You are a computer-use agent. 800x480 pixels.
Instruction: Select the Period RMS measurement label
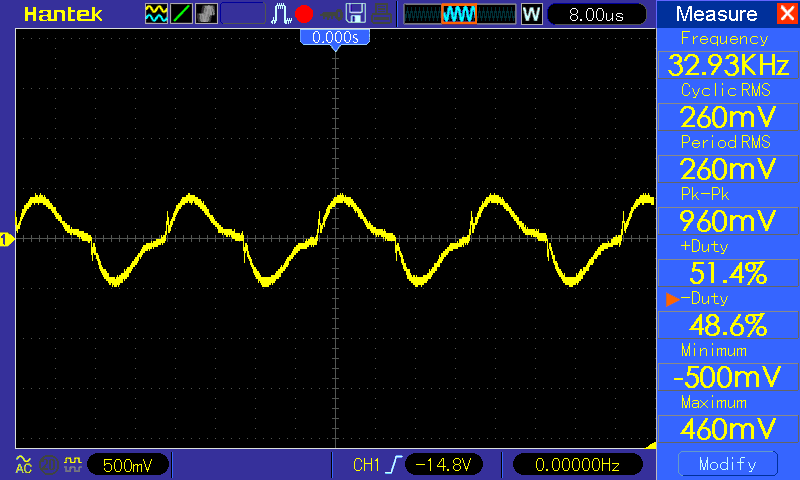pos(726,142)
